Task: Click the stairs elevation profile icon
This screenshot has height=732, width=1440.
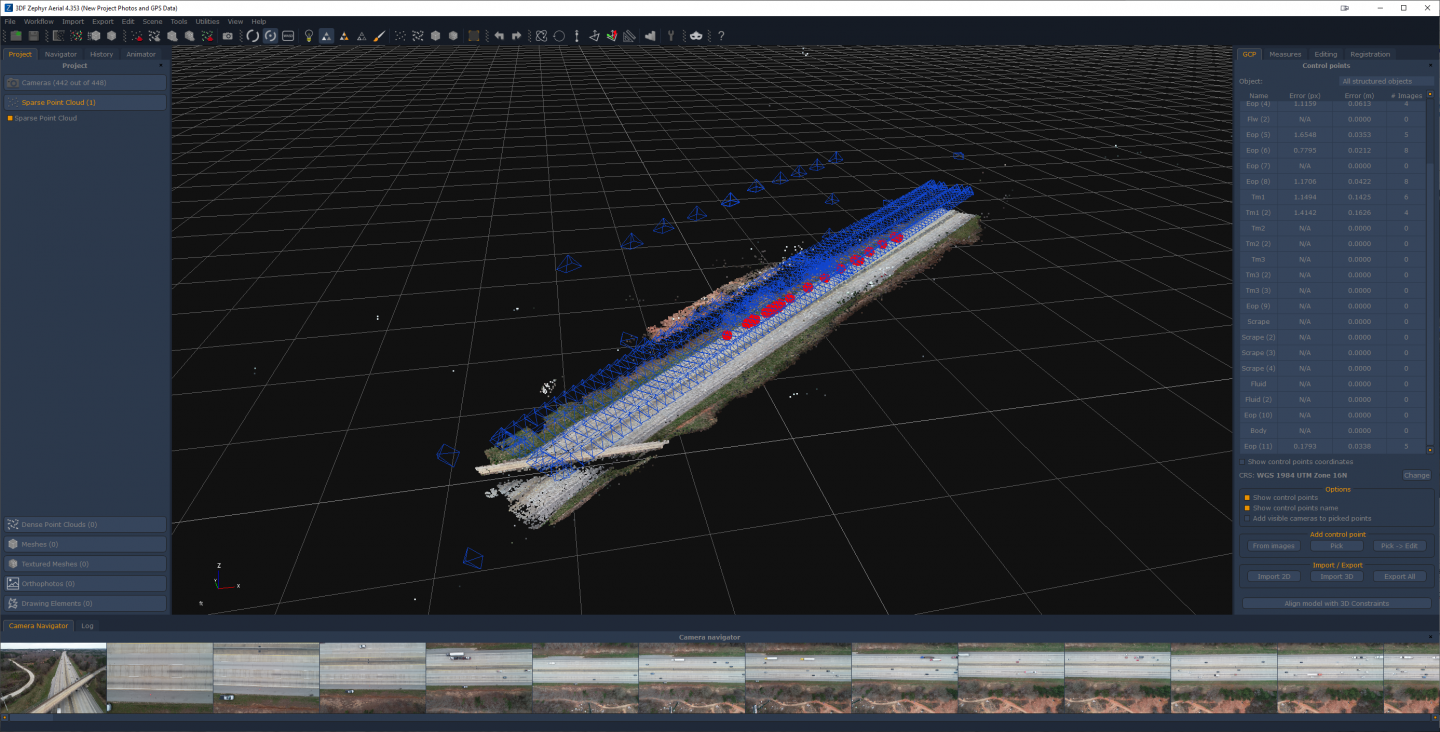Action: pyautogui.click(x=650, y=36)
